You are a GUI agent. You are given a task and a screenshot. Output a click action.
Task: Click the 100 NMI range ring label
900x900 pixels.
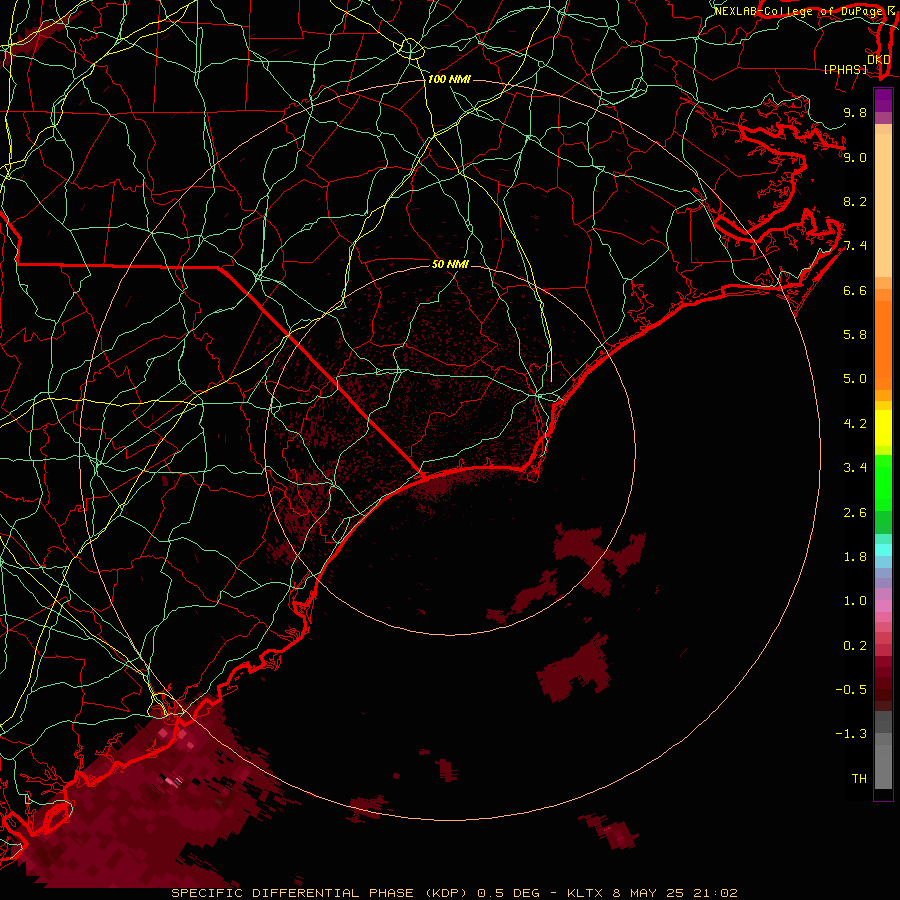click(449, 79)
